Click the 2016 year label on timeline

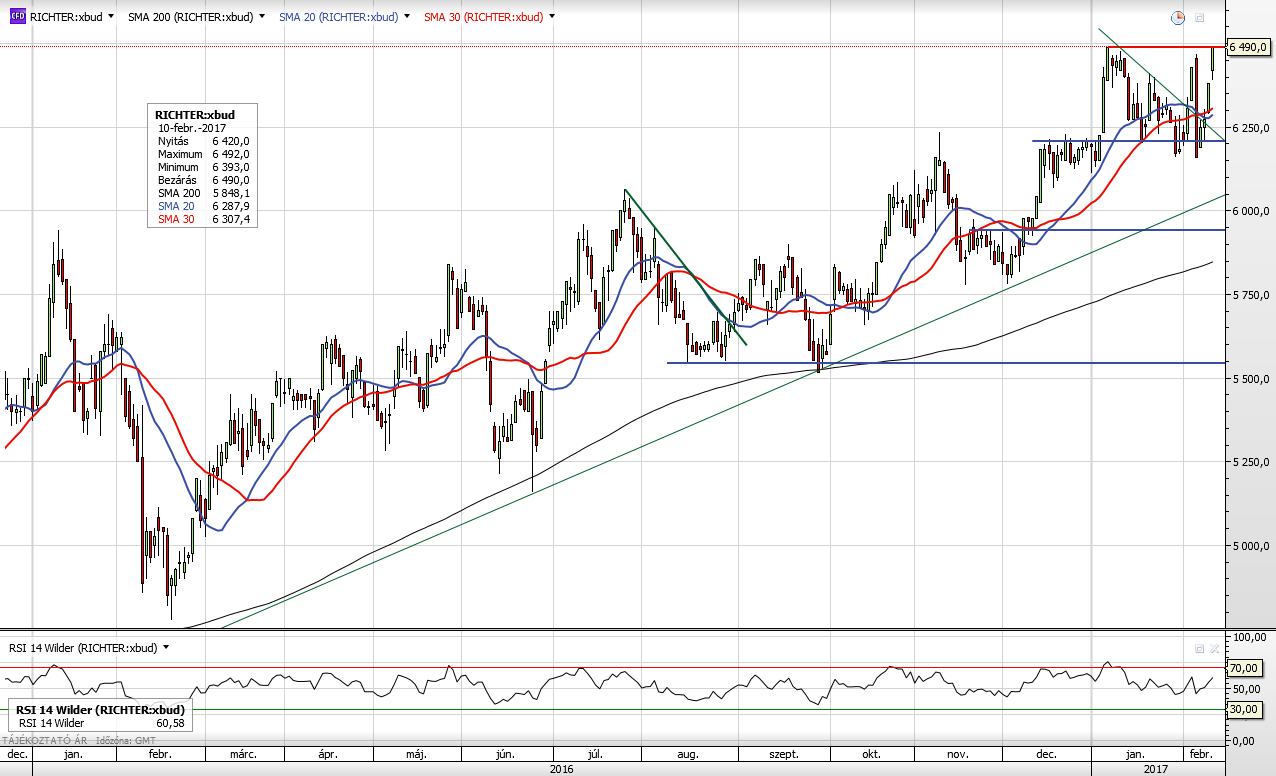point(562,768)
